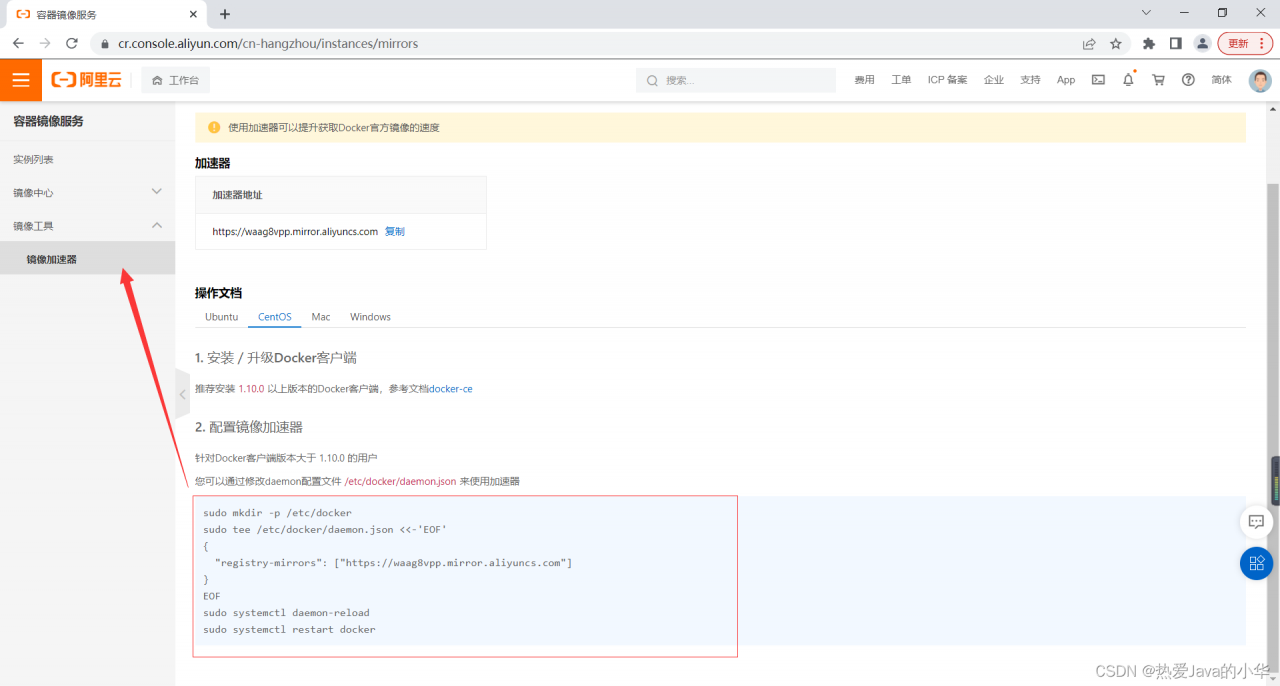Go back with the browser back arrow
Image resolution: width=1280 pixels, height=686 pixels.
pyautogui.click(x=18, y=44)
